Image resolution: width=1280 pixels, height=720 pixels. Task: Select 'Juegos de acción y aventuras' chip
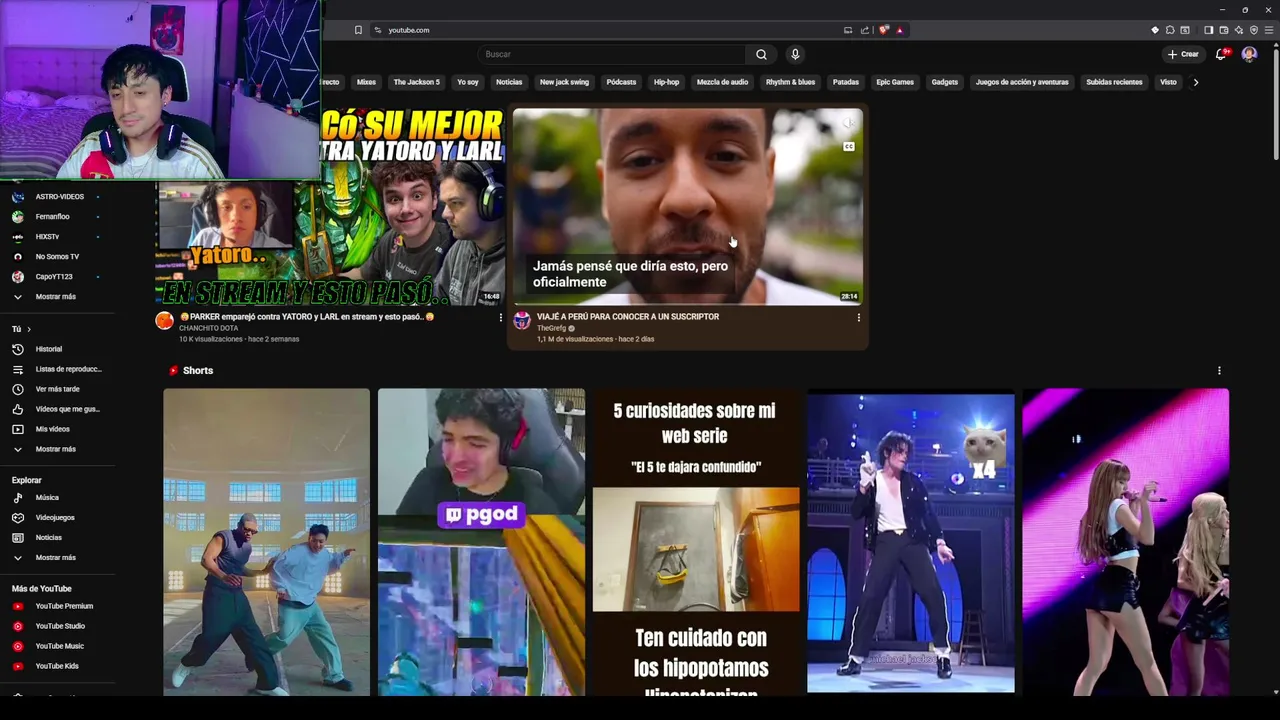point(1022,82)
